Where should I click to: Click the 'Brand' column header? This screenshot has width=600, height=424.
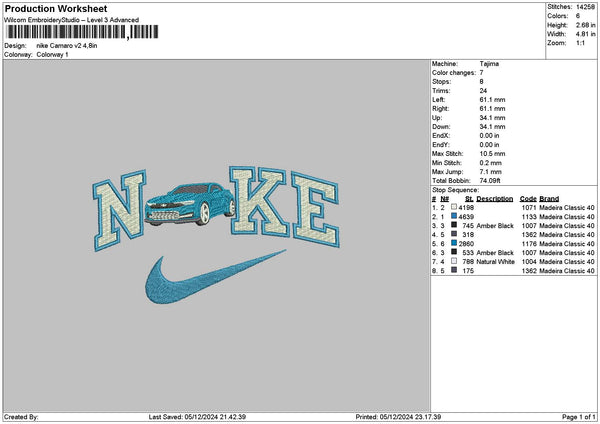(x=549, y=199)
